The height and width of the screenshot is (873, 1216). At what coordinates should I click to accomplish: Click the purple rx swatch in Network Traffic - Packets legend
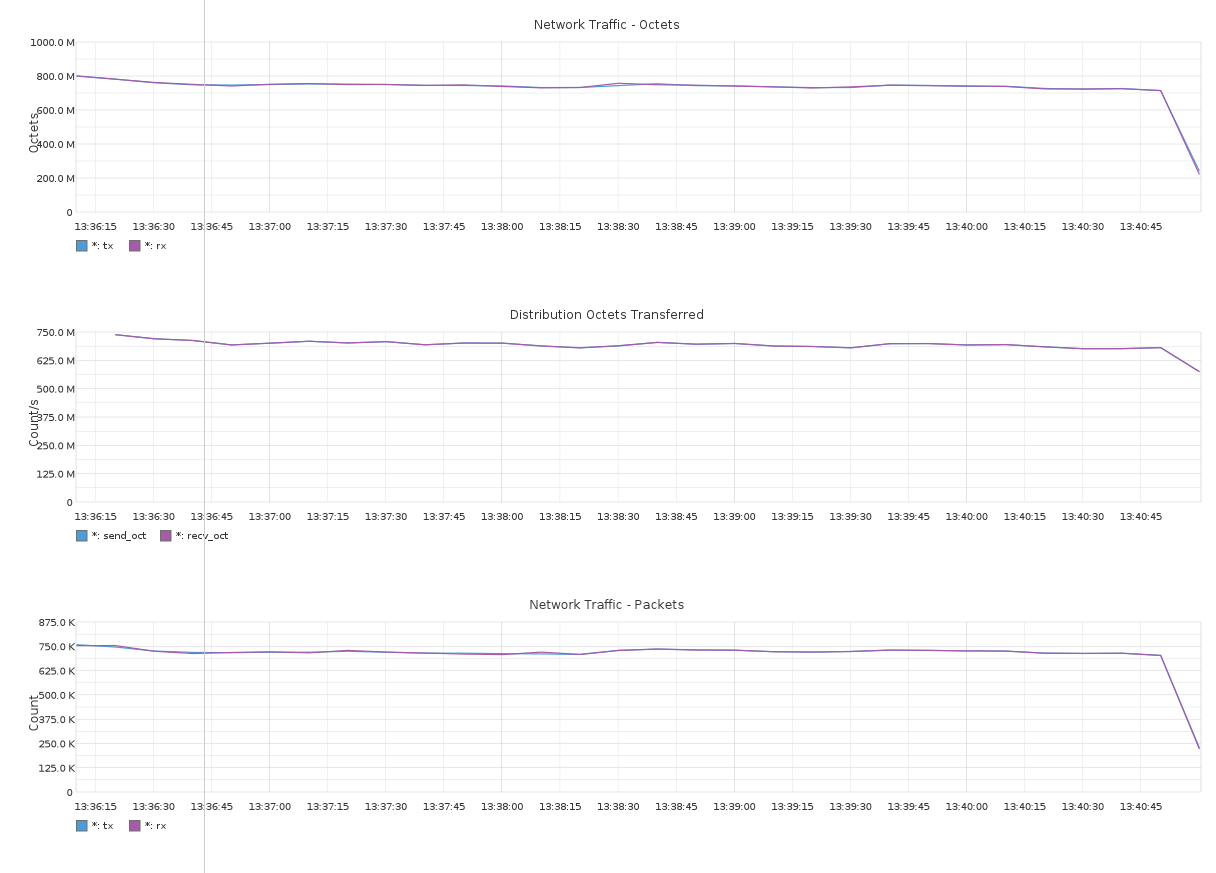pyautogui.click(x=135, y=826)
